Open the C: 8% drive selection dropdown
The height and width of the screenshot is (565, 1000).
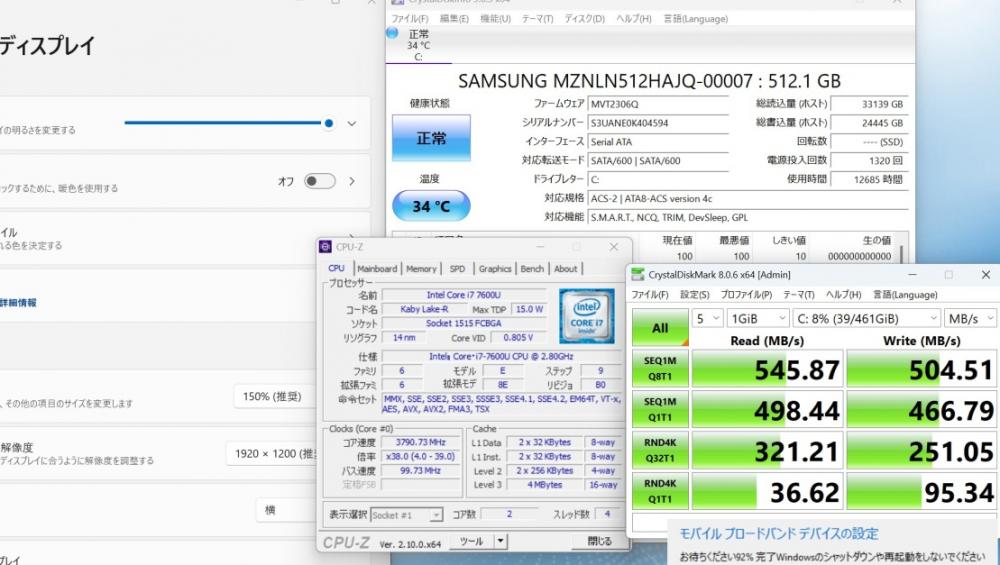coord(866,318)
